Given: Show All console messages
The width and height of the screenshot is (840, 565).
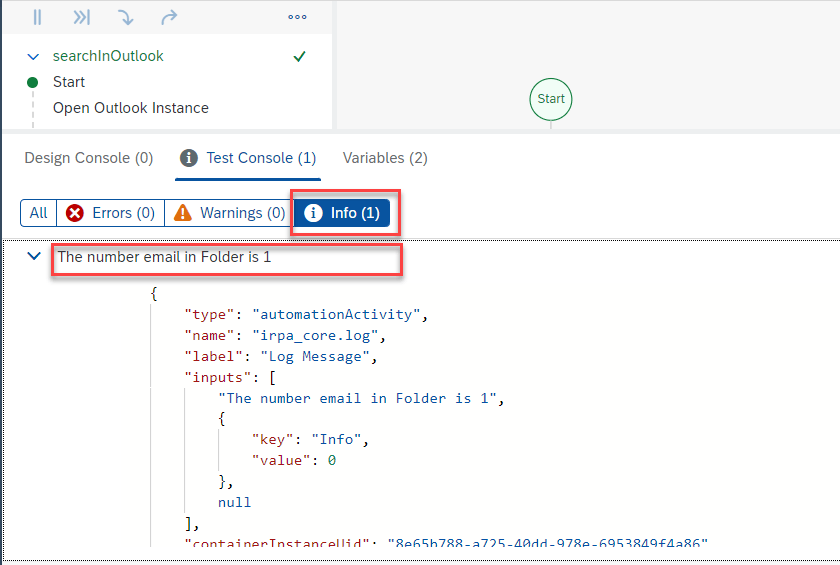Looking at the screenshot, I should coord(38,213).
